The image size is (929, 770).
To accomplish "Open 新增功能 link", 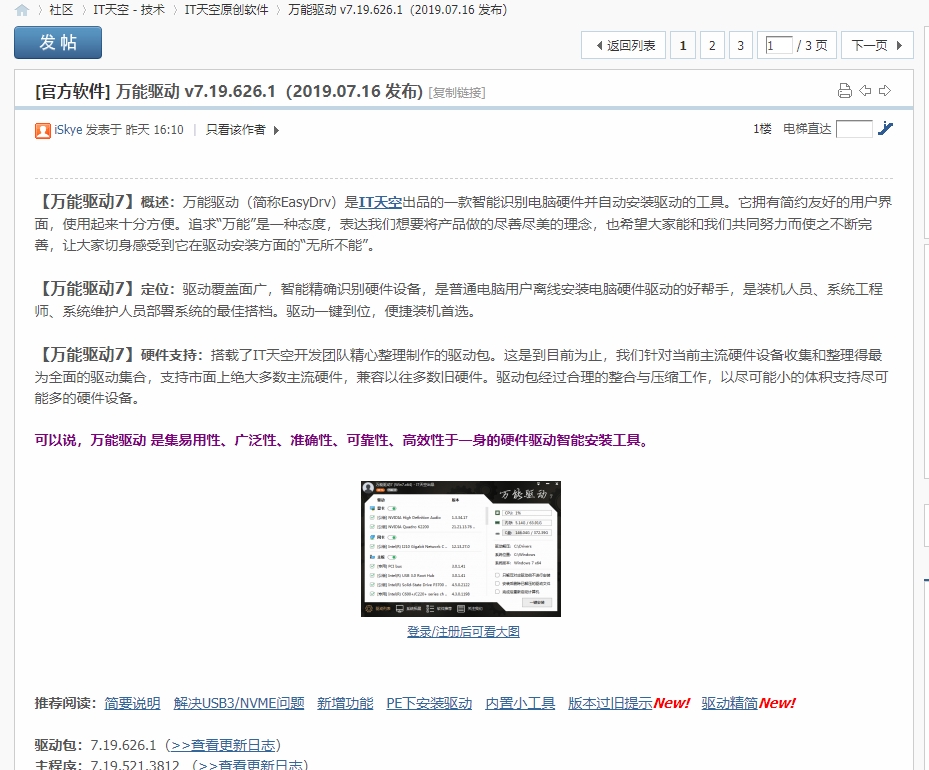I will click(345, 703).
